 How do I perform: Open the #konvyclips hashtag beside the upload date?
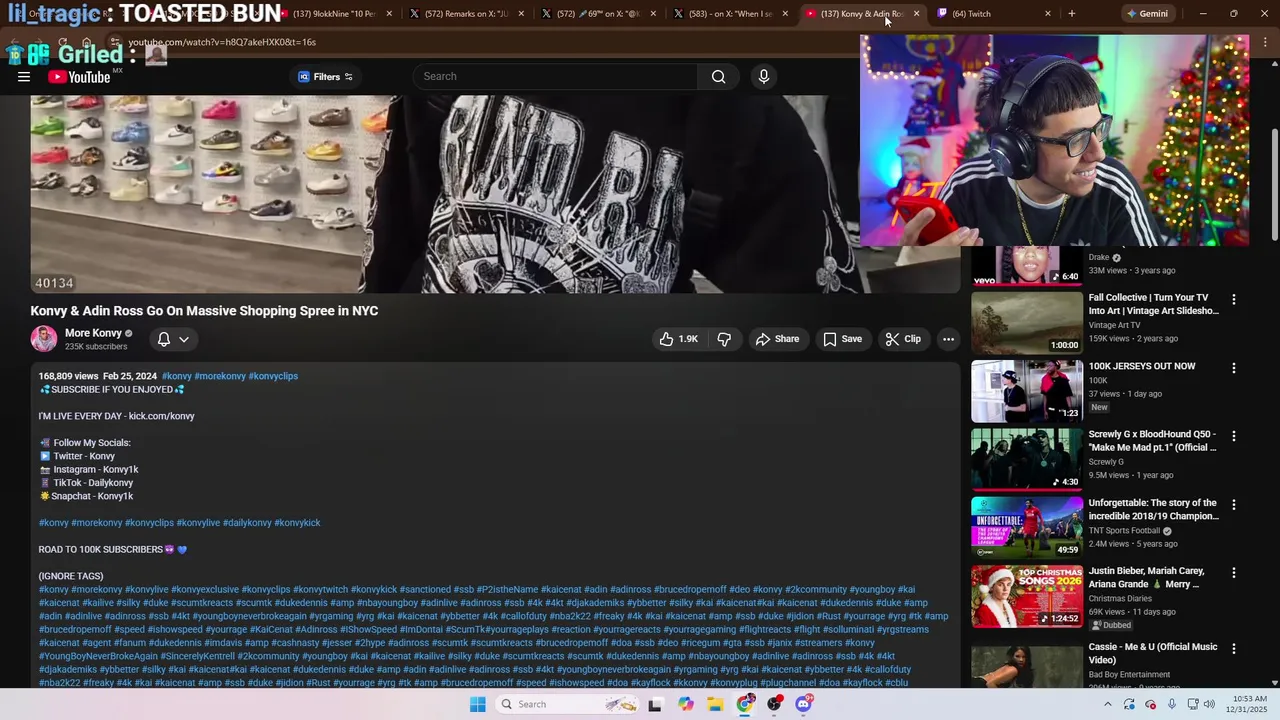click(273, 376)
